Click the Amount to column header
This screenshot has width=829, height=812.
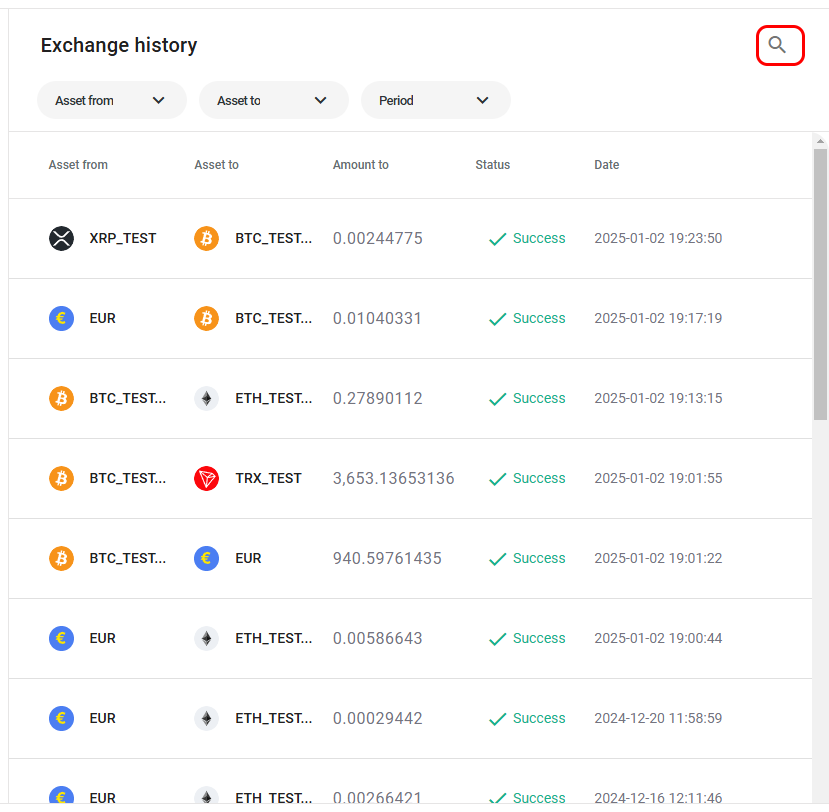pos(360,165)
